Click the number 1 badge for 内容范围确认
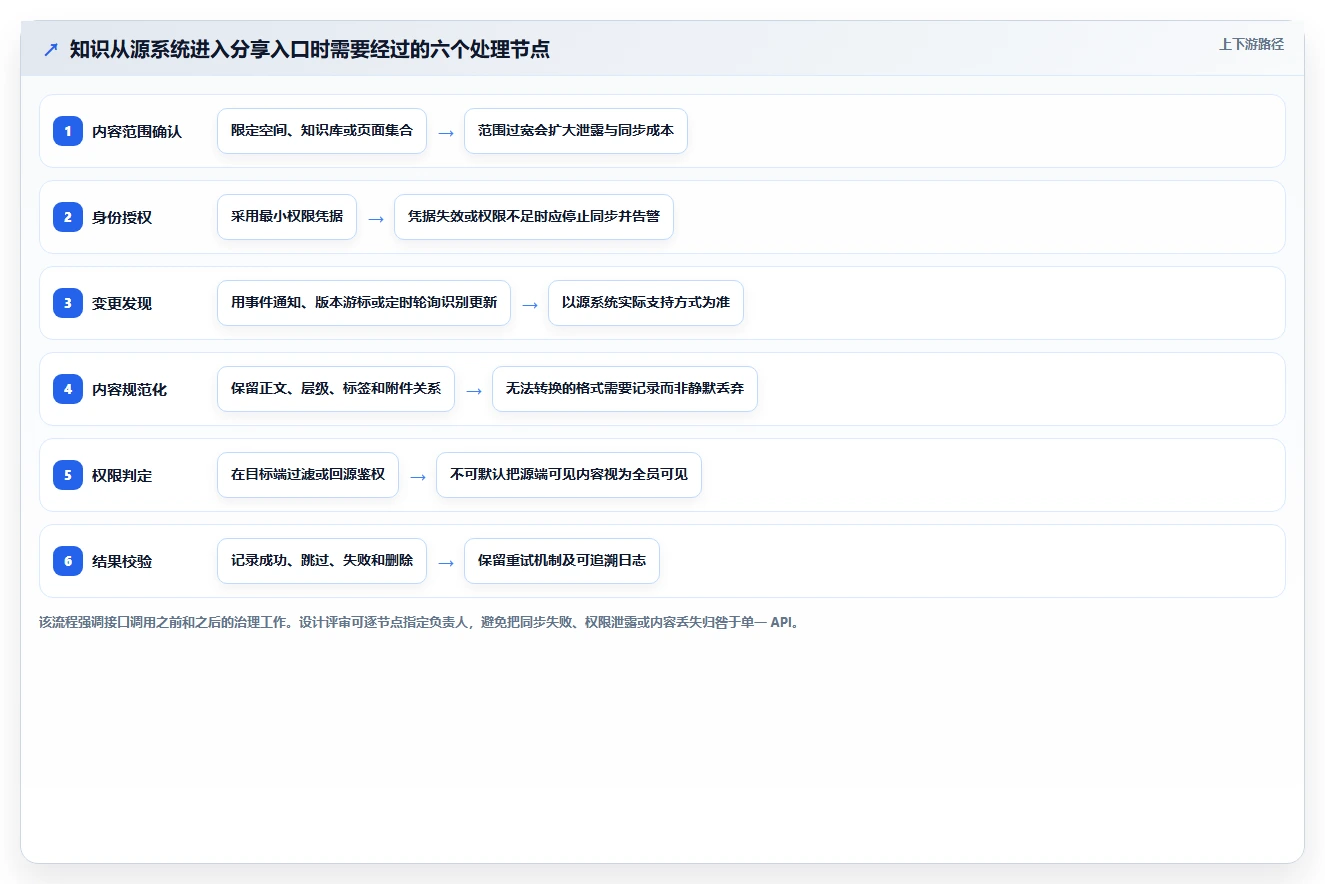Image resolution: width=1325 pixels, height=884 pixels. [68, 131]
